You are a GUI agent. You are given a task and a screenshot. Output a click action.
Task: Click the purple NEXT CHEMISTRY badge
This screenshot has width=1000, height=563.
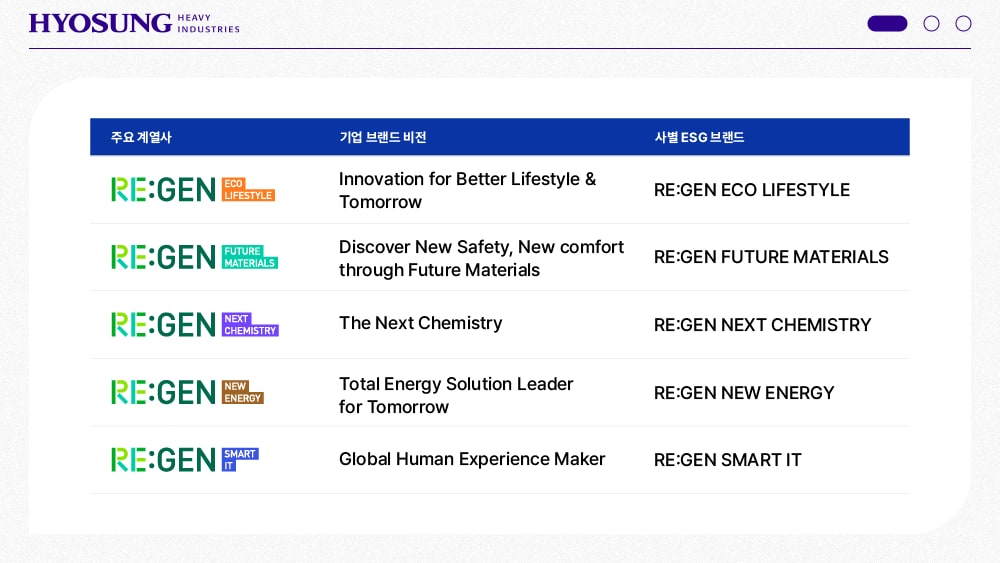click(x=250, y=325)
